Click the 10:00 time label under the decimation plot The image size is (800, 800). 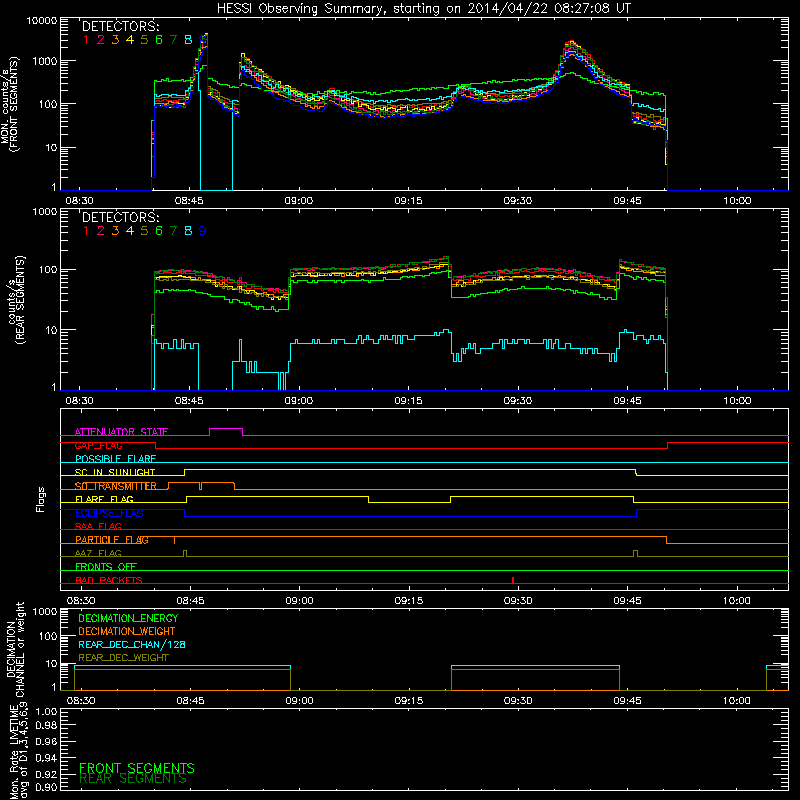click(737, 701)
